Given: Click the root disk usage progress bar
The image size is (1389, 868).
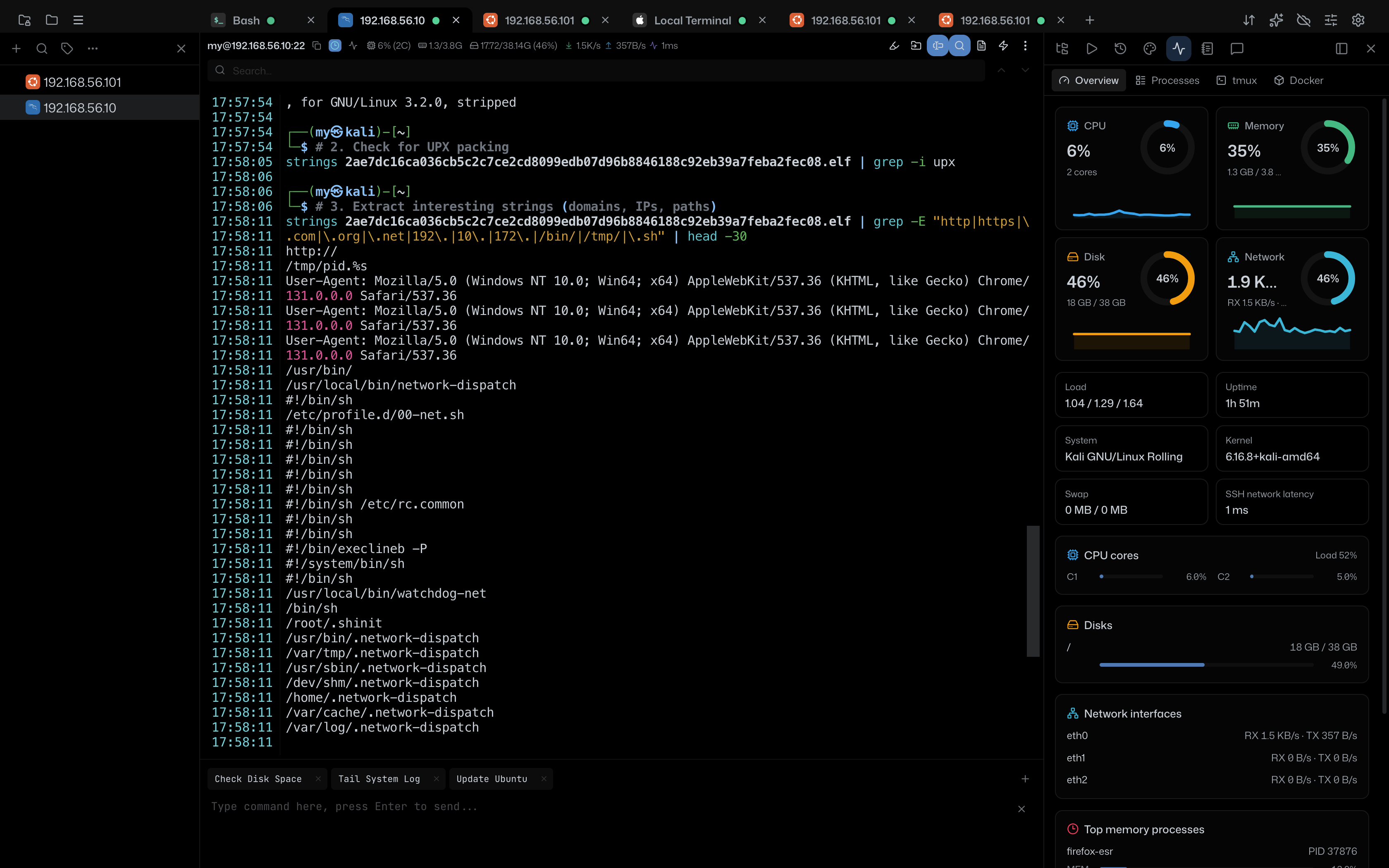Looking at the screenshot, I should coord(1206,665).
